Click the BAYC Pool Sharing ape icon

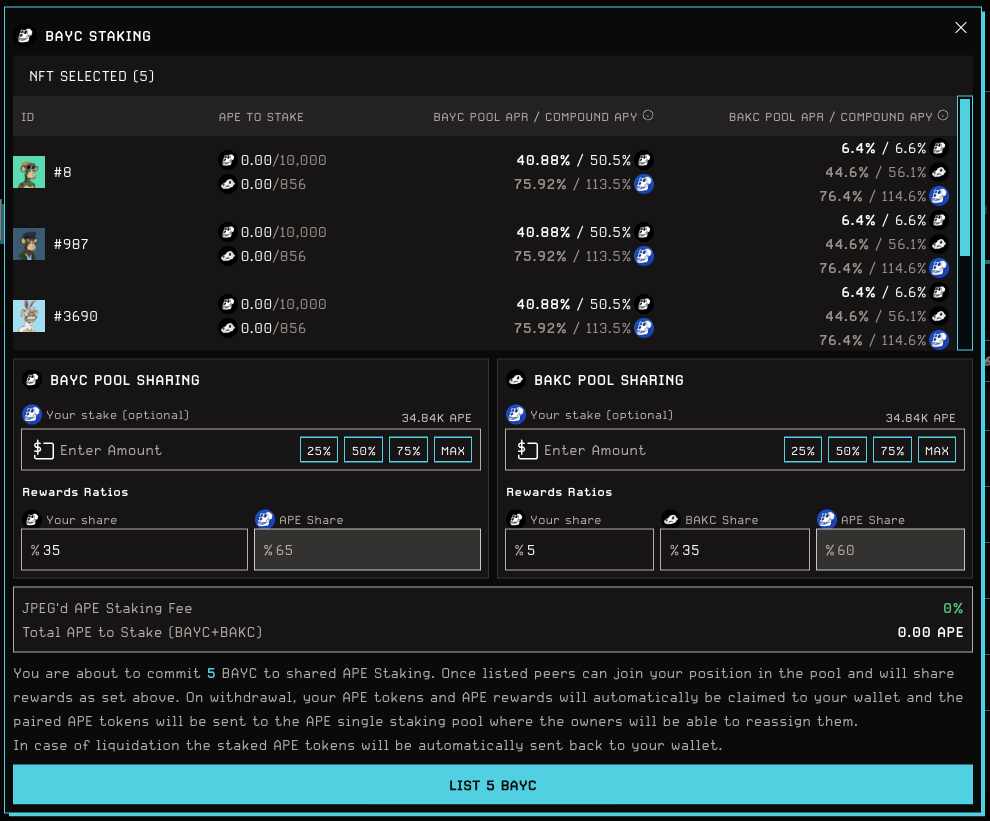coord(31,380)
